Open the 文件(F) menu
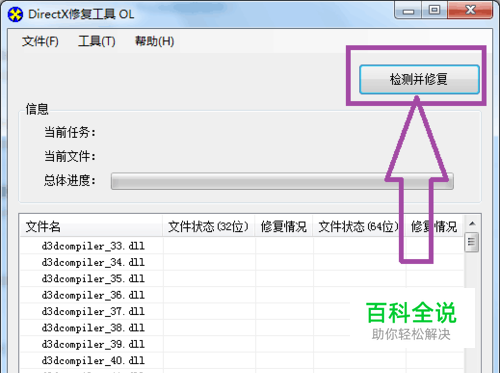Screen dimensions: 500x373 coord(40,41)
